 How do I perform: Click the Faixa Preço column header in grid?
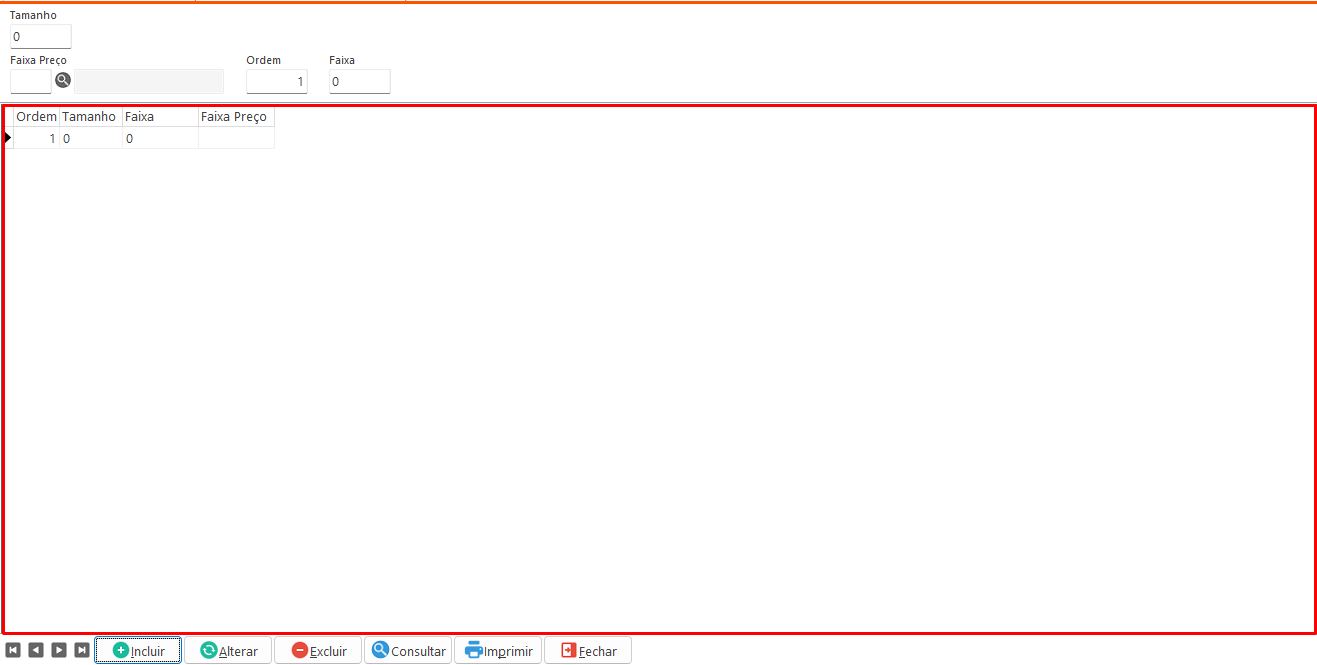click(235, 117)
